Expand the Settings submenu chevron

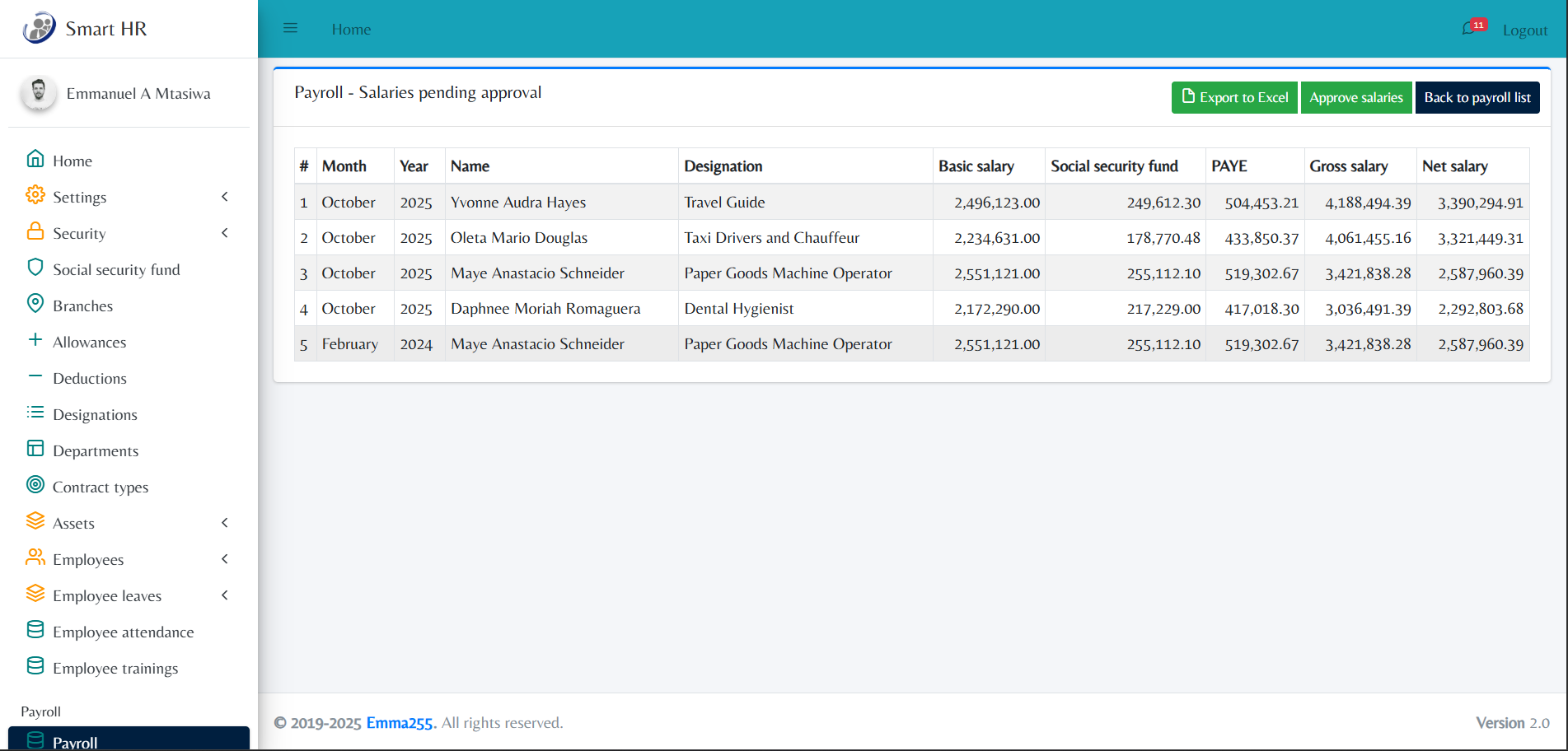225,197
